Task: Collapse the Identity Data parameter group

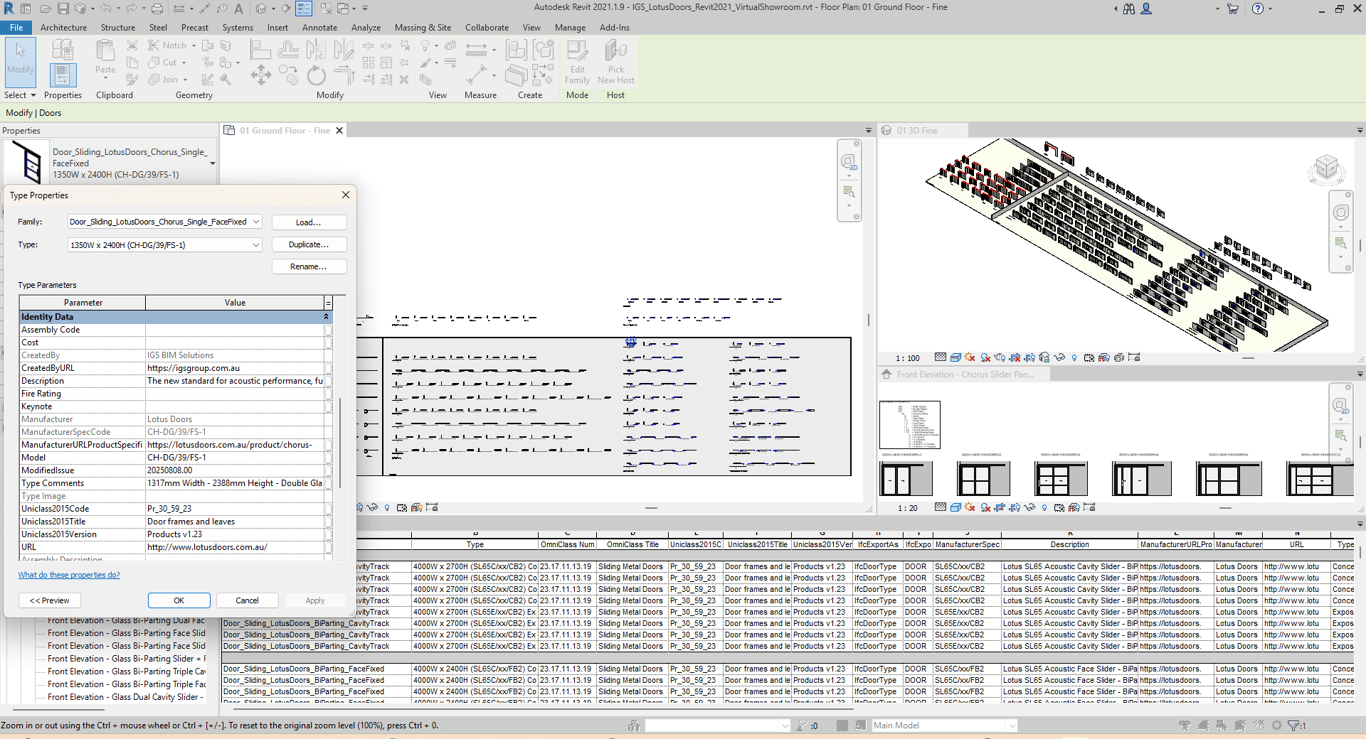Action: (326, 317)
